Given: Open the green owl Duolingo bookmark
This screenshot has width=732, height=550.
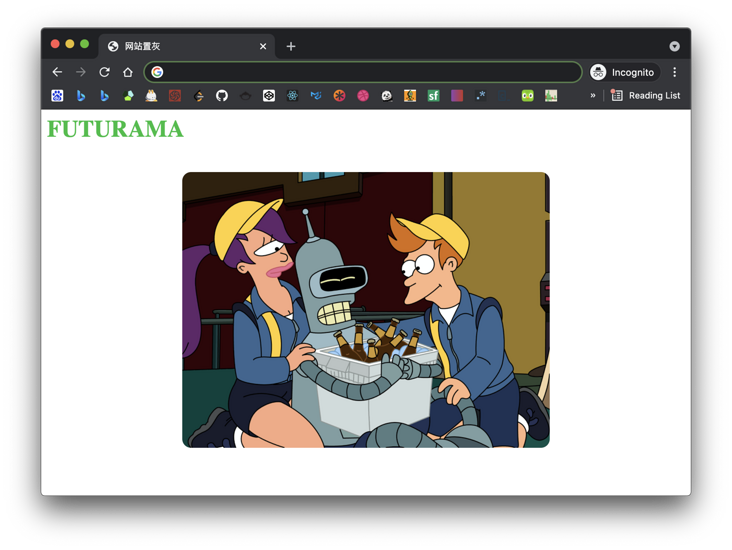Looking at the screenshot, I should 528,96.
